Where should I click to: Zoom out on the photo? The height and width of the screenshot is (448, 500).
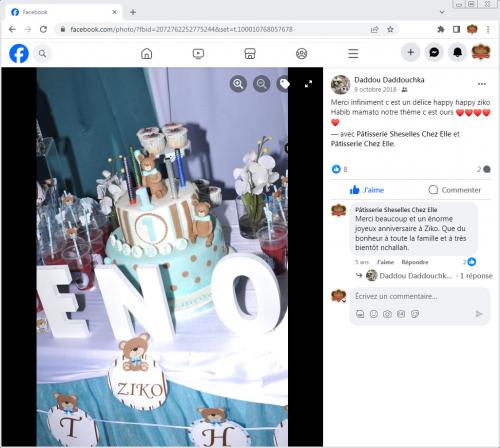[x=262, y=84]
